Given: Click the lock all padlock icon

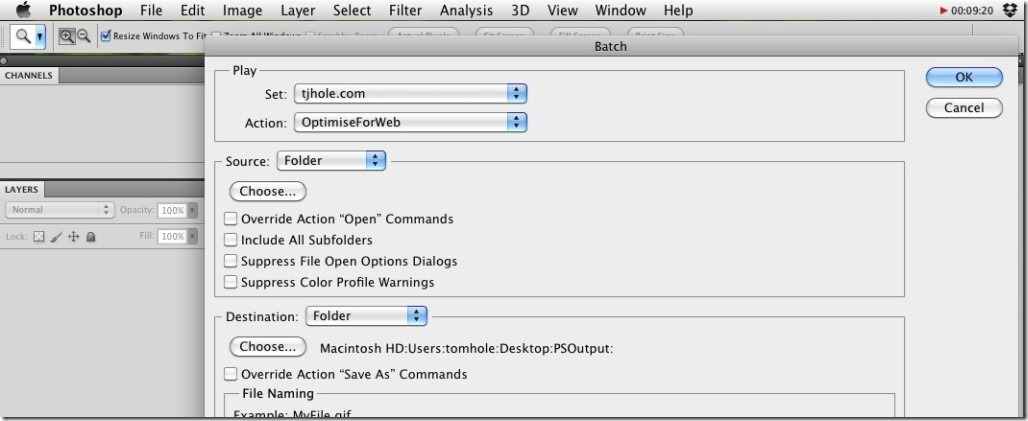Looking at the screenshot, I should (90, 237).
